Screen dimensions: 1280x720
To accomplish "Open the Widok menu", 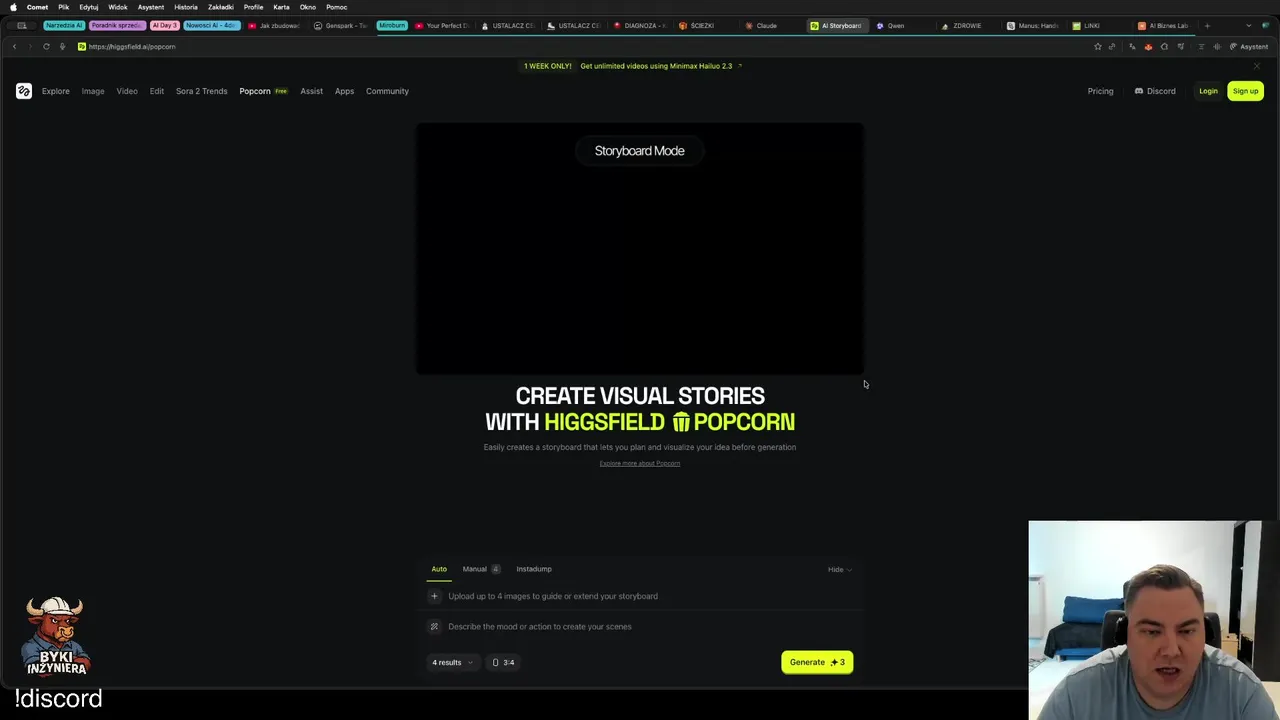I will pos(118,7).
